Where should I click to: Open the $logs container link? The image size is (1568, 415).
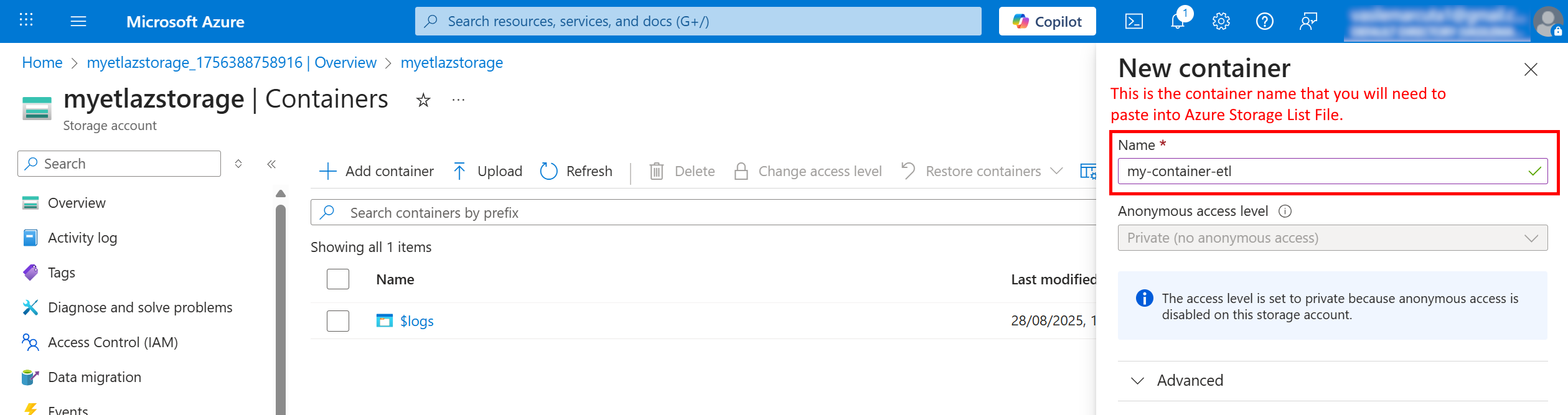pyautogui.click(x=416, y=321)
